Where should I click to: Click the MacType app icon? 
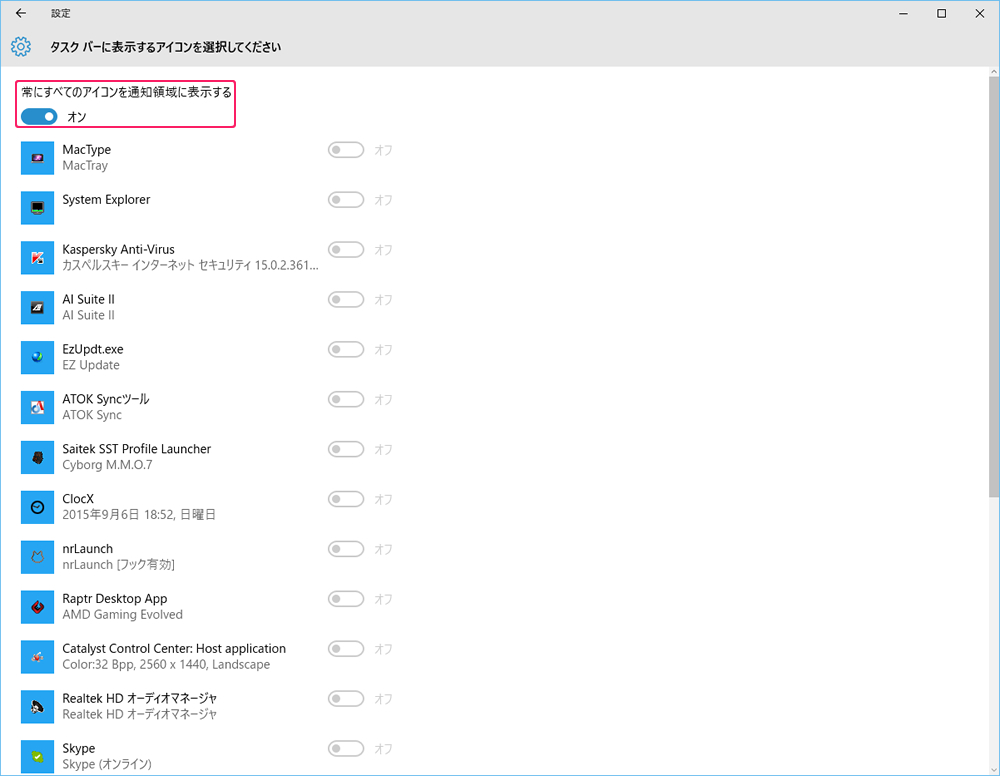37,157
